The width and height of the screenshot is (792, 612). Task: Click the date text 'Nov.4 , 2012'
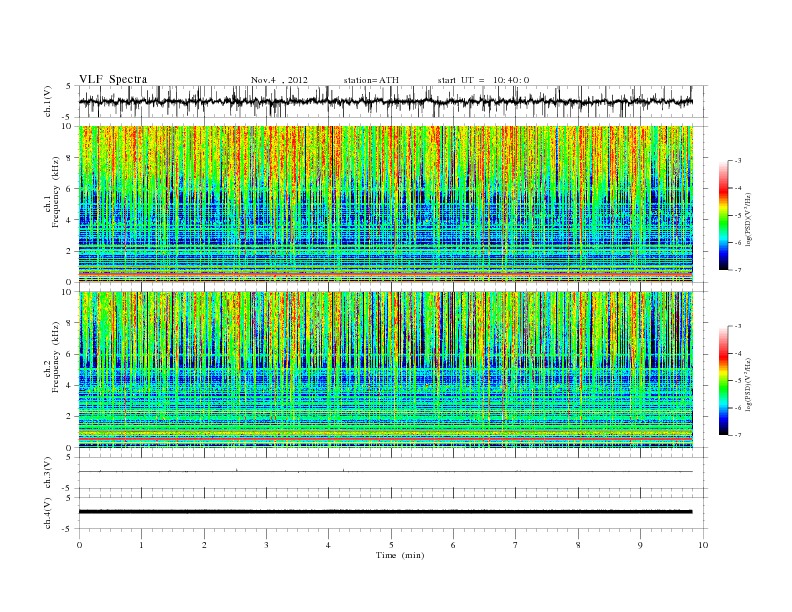pos(279,80)
